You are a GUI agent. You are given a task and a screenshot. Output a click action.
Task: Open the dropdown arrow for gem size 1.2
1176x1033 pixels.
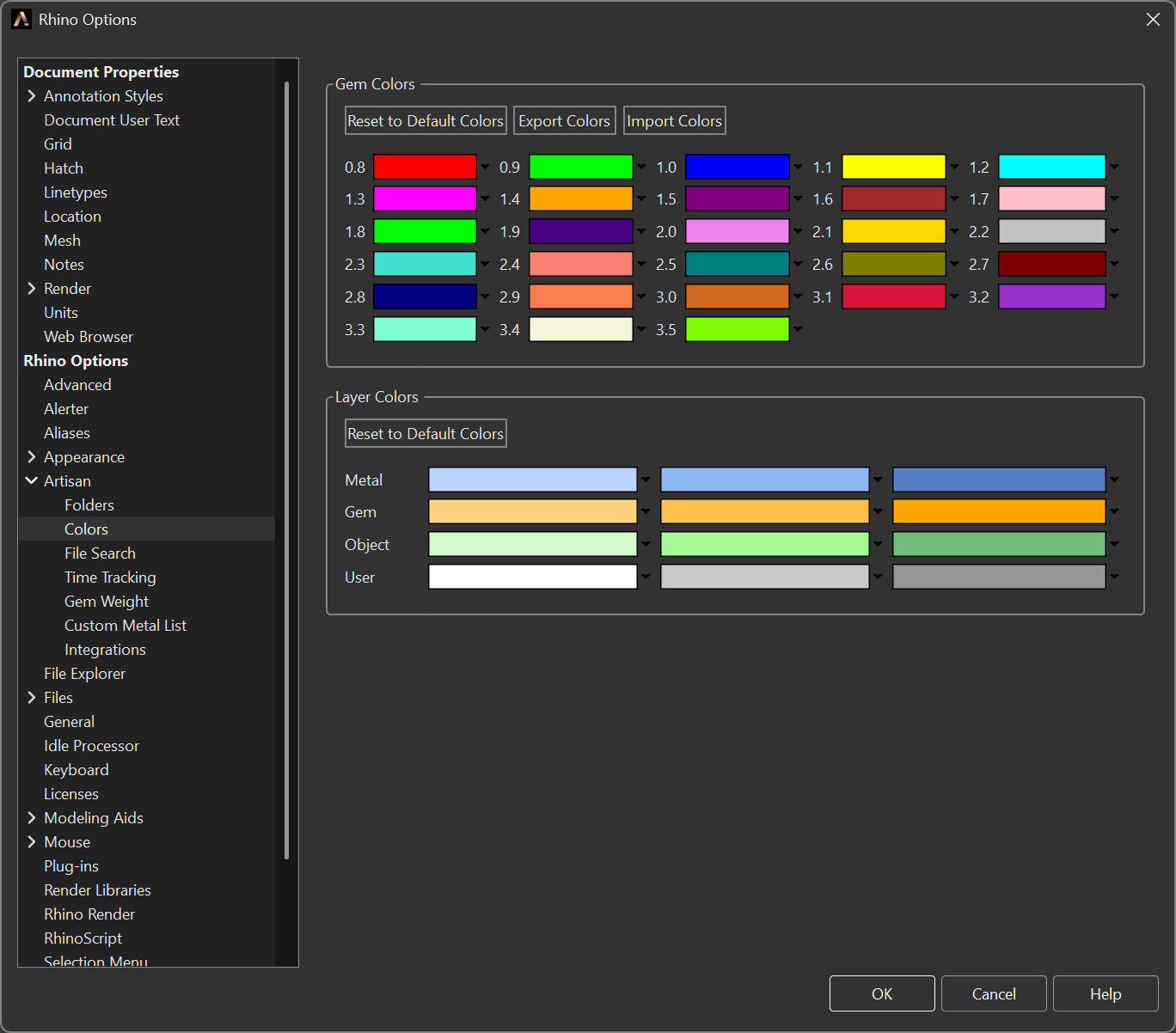1114,167
